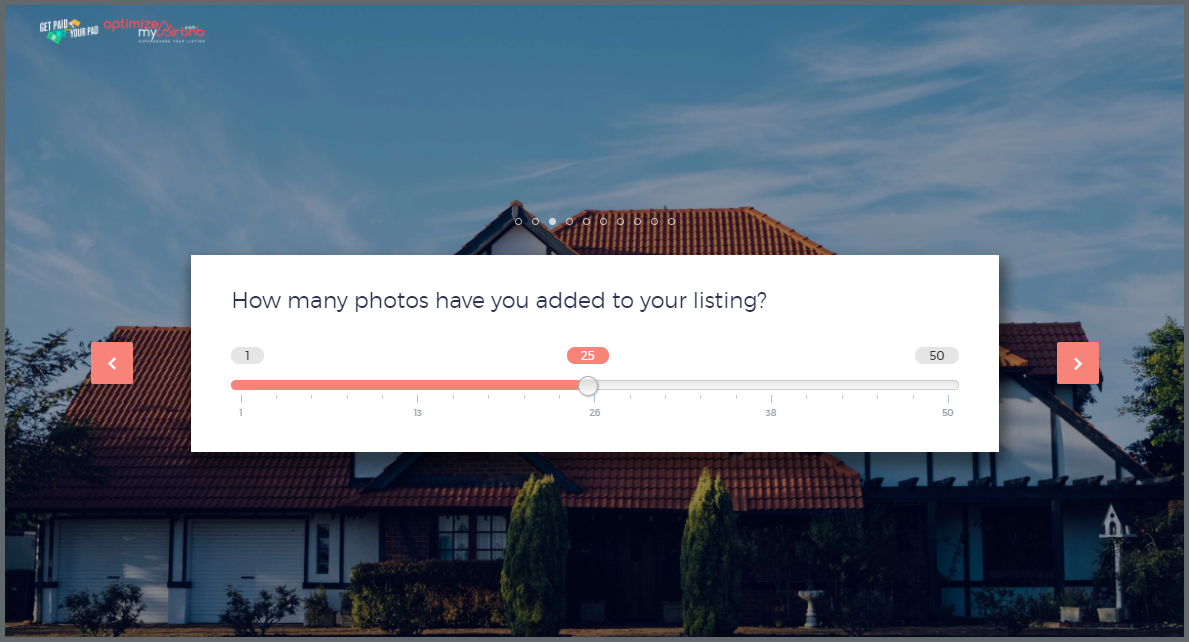Click the minimum value label 1
The image size is (1189, 642).
[x=247, y=355]
